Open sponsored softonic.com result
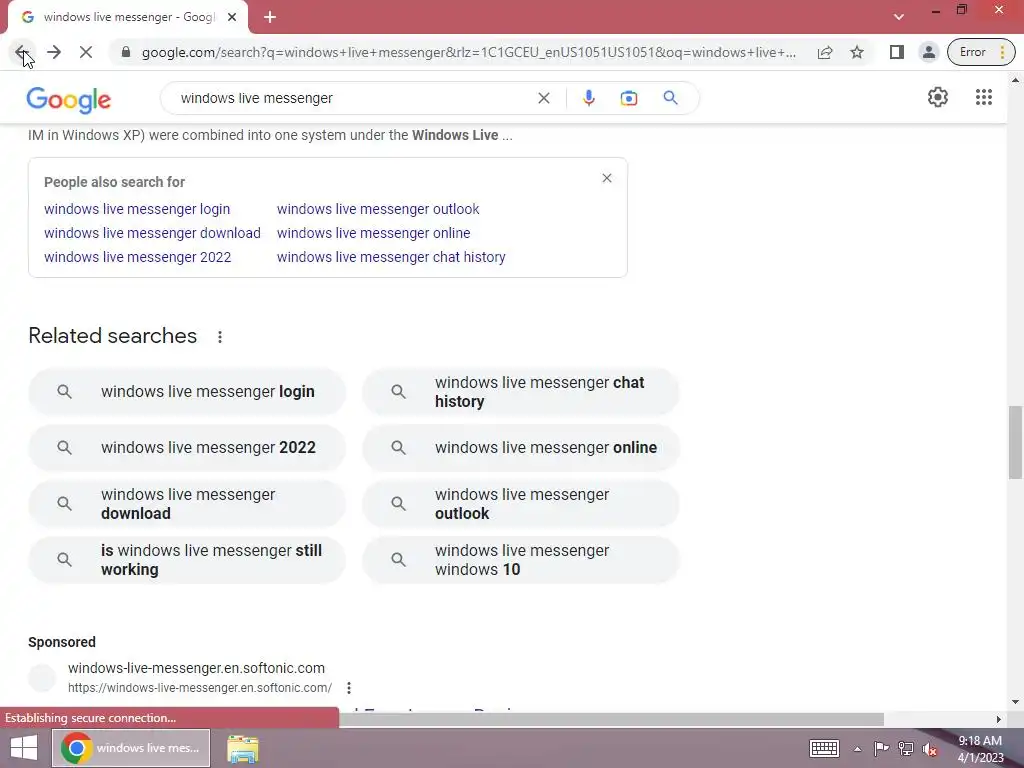 pyautogui.click(x=197, y=668)
